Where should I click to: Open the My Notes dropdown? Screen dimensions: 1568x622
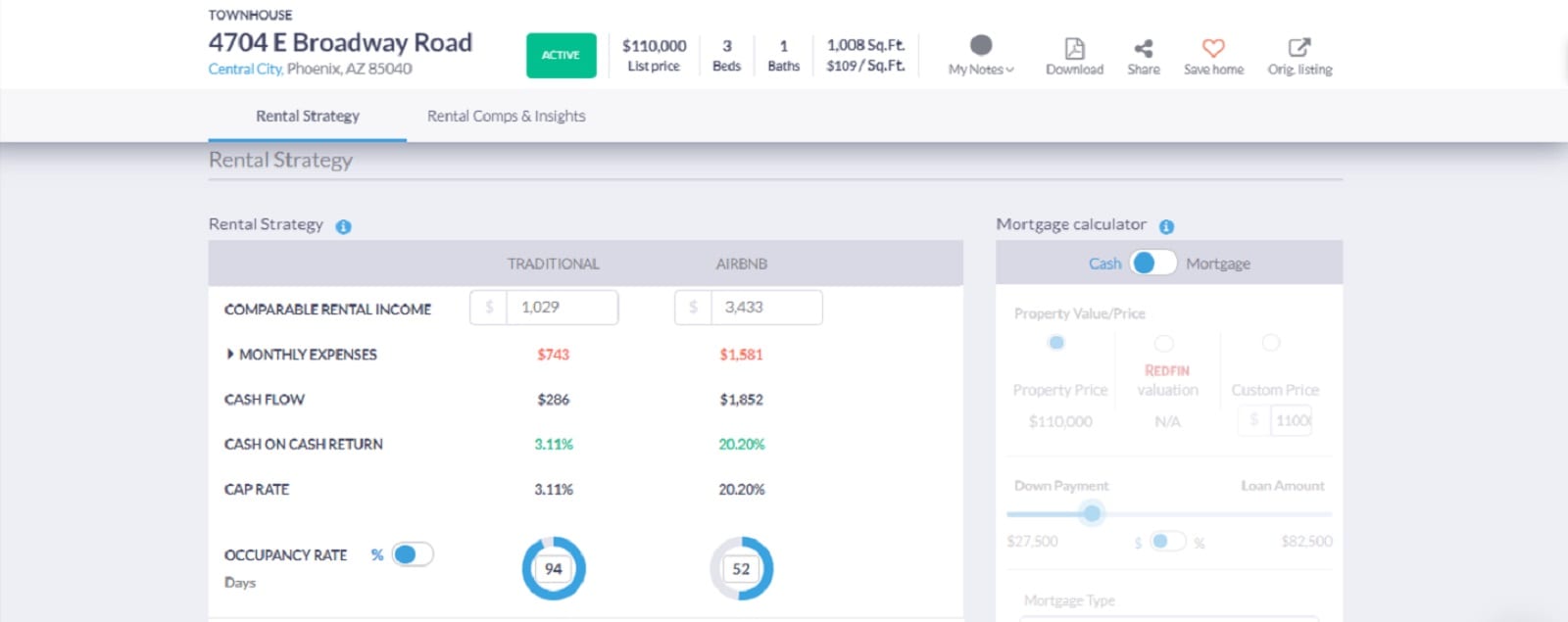pos(981,70)
